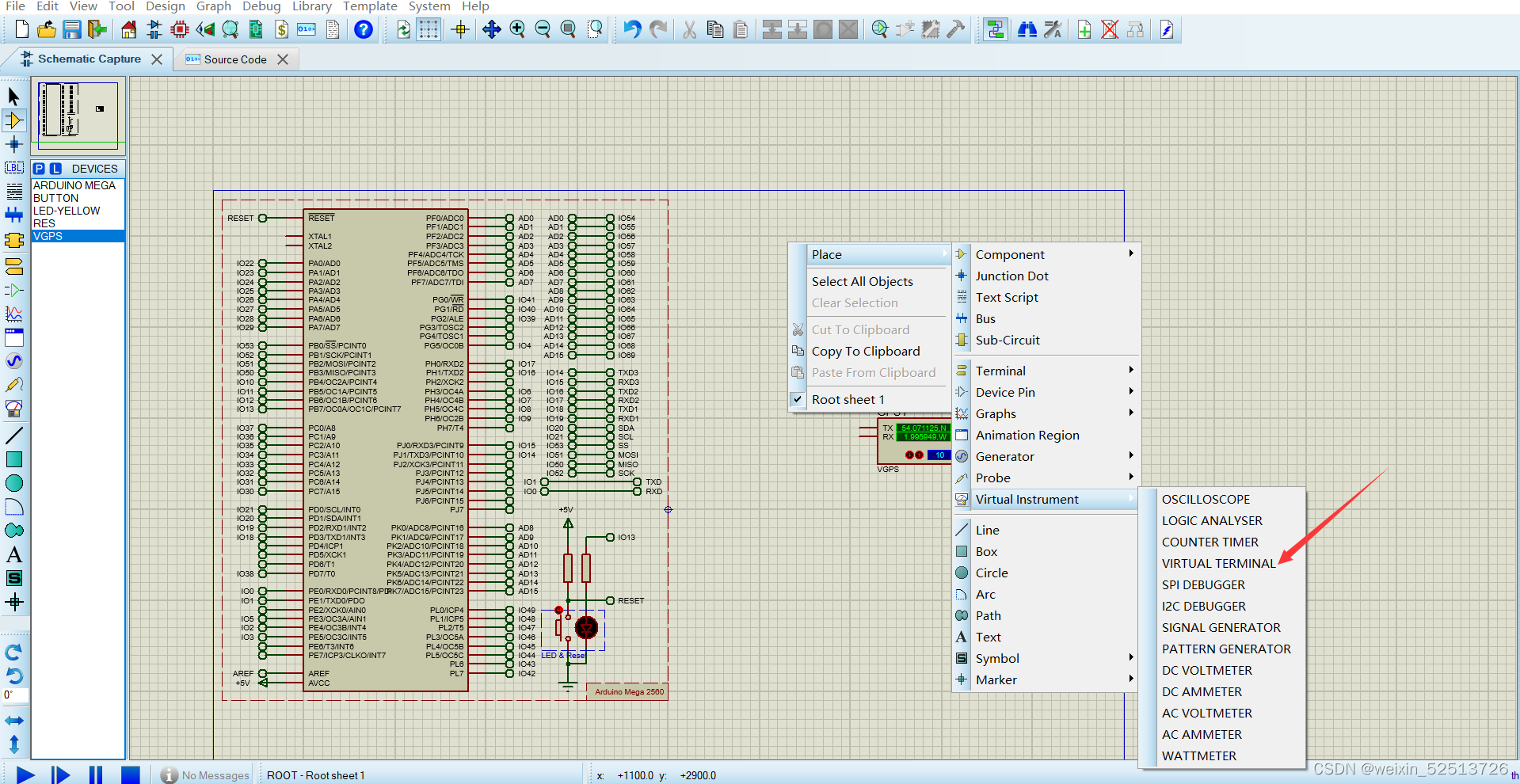Image resolution: width=1520 pixels, height=784 pixels.
Task: Select VIRTUAL TERMINAL from instrument list
Action: point(1218,564)
